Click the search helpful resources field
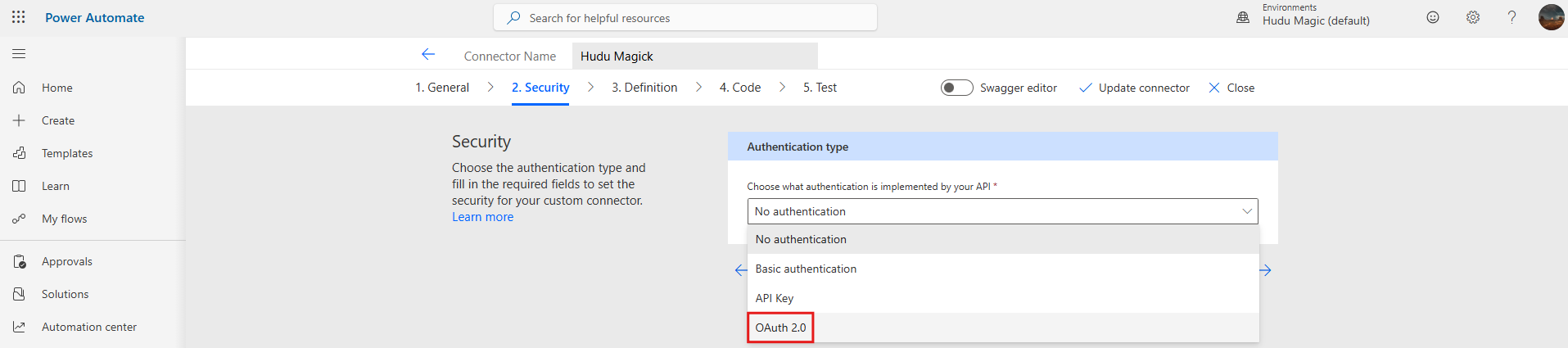This screenshot has height=348, width=1568. pos(685,17)
